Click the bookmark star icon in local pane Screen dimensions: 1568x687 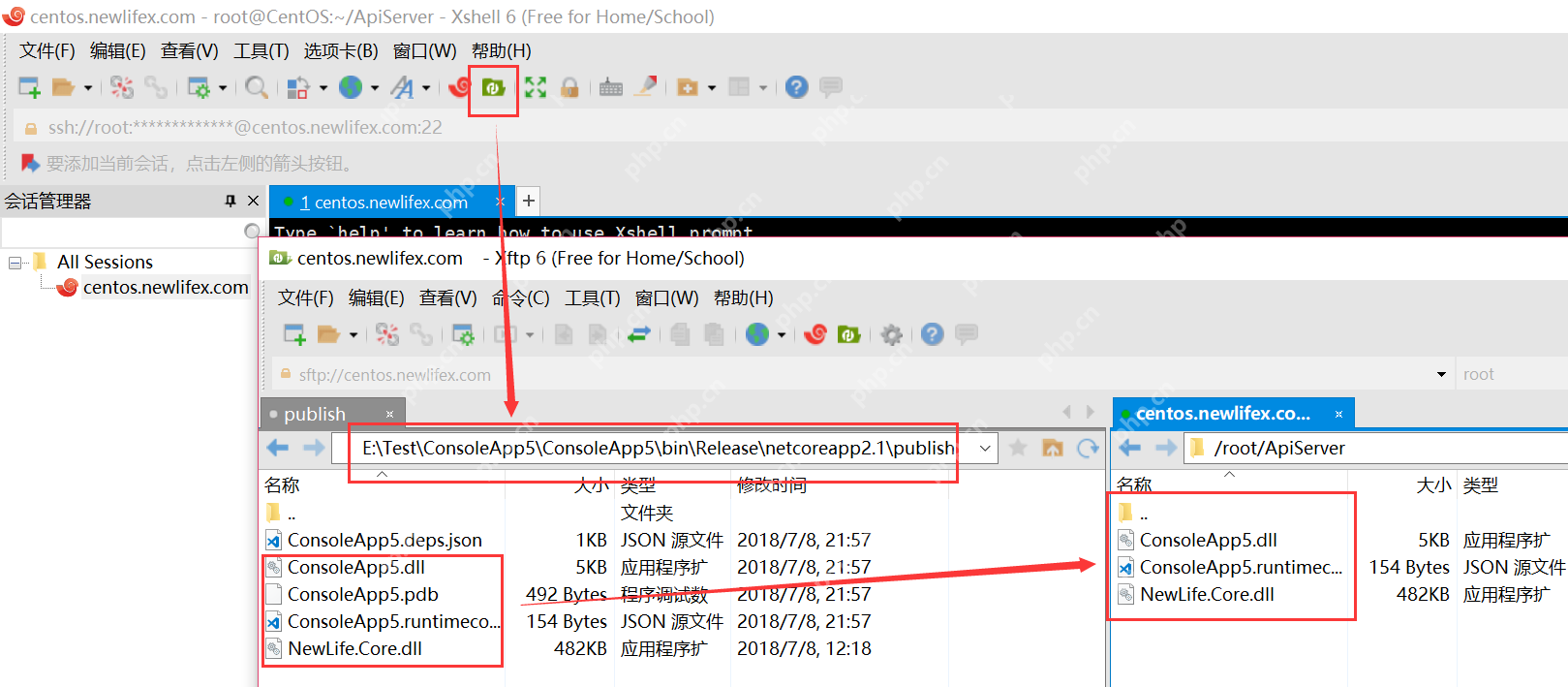(1018, 448)
